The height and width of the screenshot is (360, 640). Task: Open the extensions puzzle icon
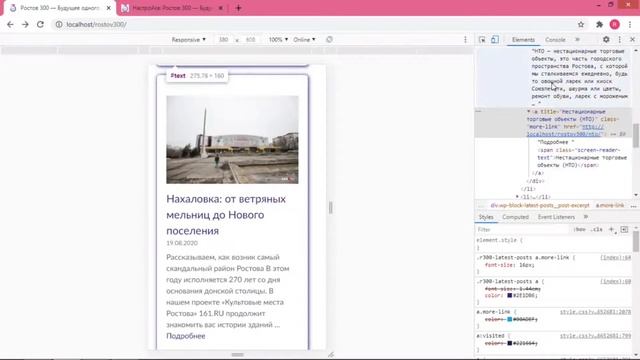599,24
